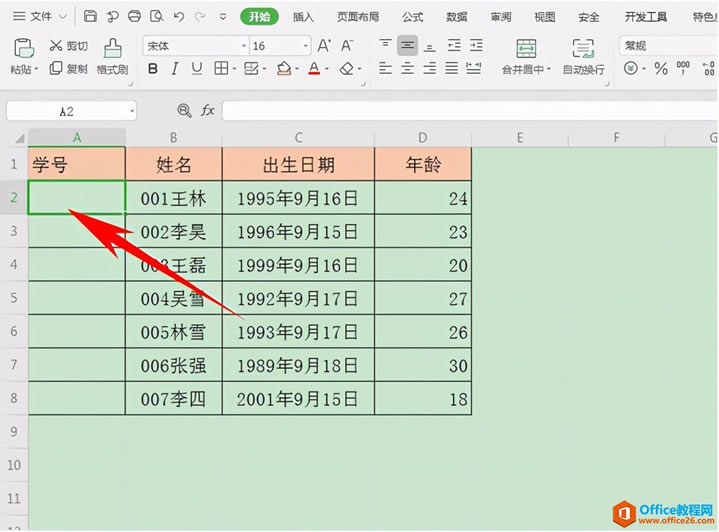Viewport: 719px width, 532px height.
Task: Switch to the 开始 tab
Action: pyautogui.click(x=259, y=17)
